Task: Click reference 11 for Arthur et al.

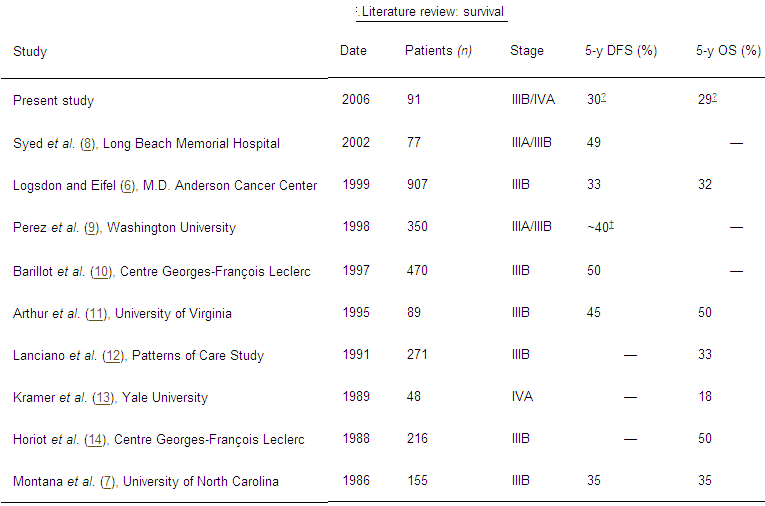Action: [95, 313]
